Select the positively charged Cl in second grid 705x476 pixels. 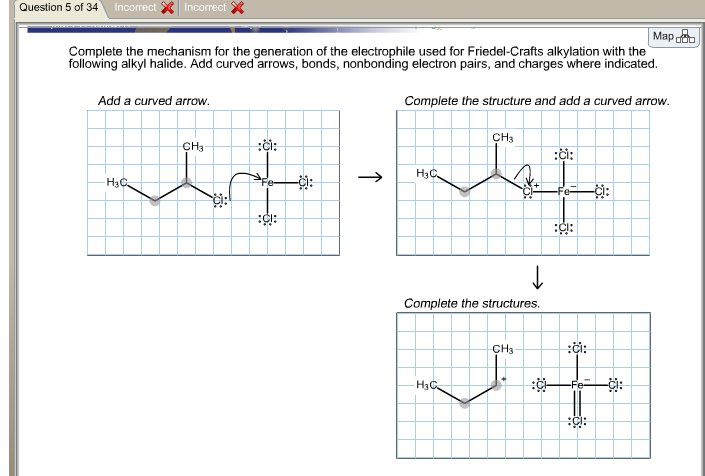tap(528, 191)
